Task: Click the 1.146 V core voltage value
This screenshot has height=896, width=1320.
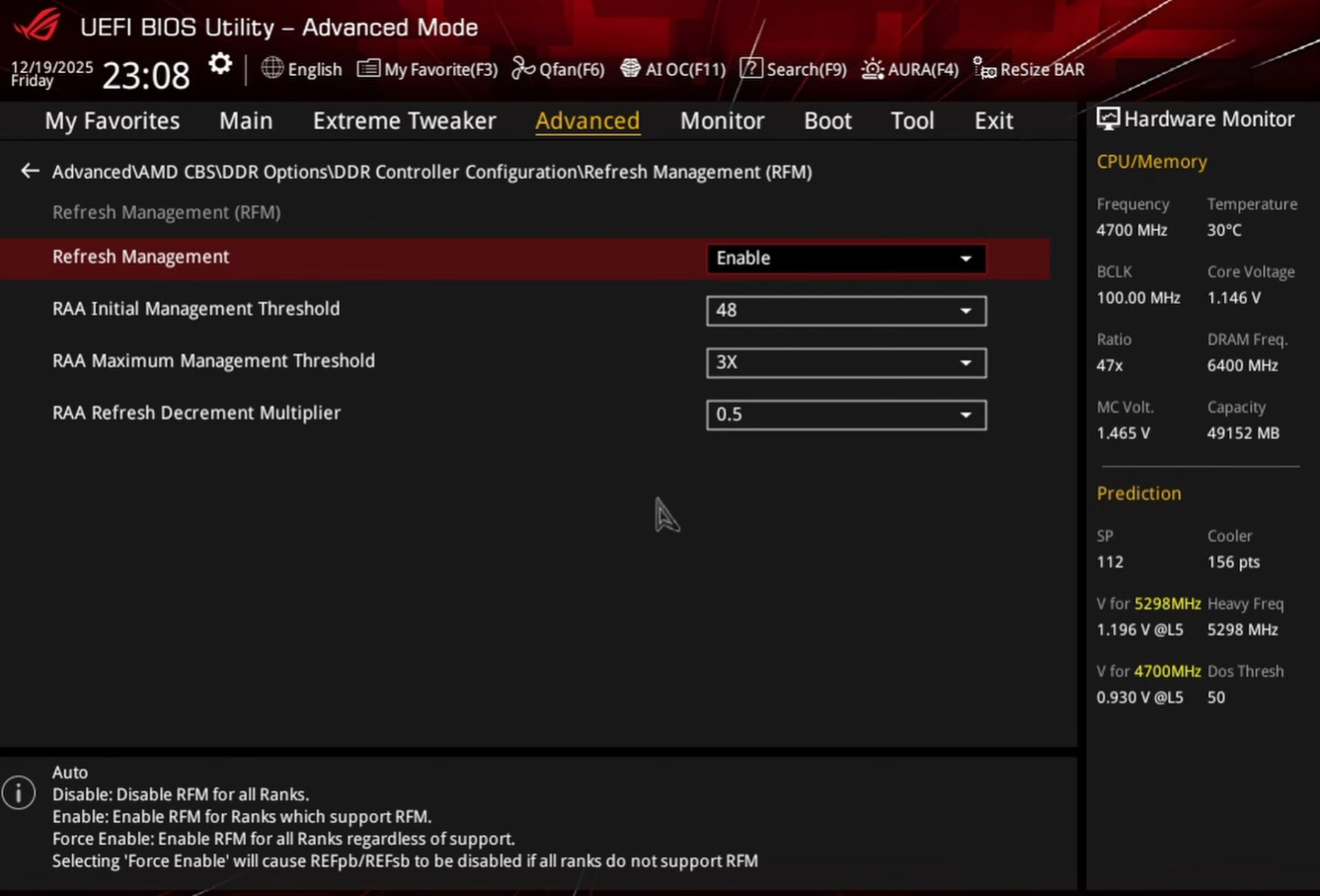Action: [x=1234, y=298]
